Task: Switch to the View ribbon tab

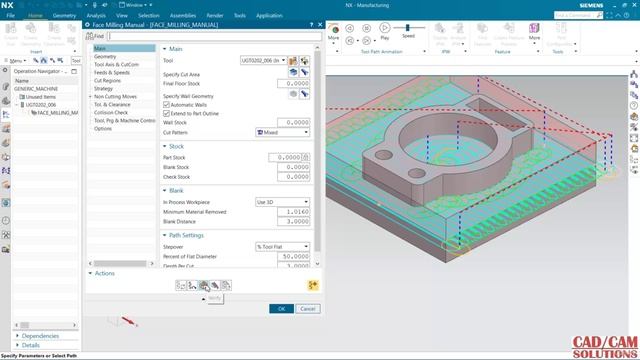Action: point(122,16)
